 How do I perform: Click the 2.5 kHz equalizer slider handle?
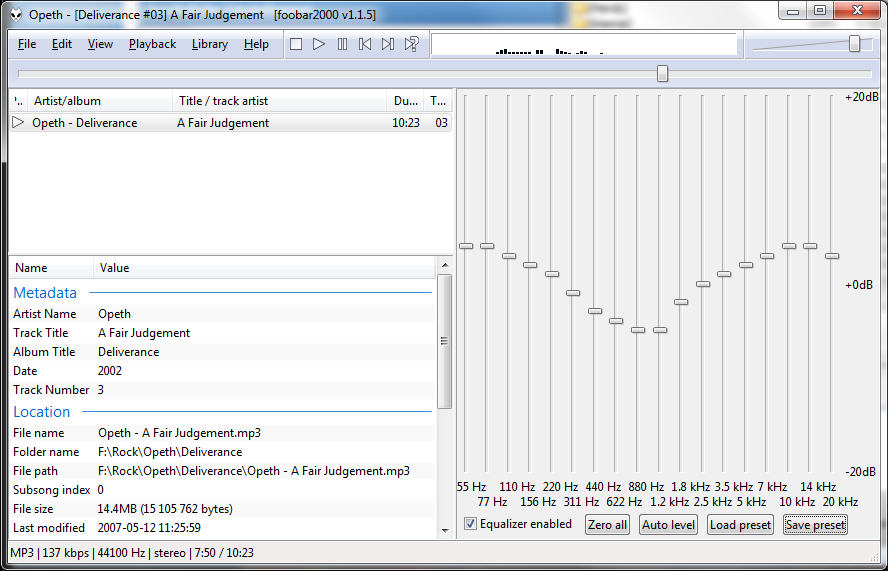click(x=703, y=284)
